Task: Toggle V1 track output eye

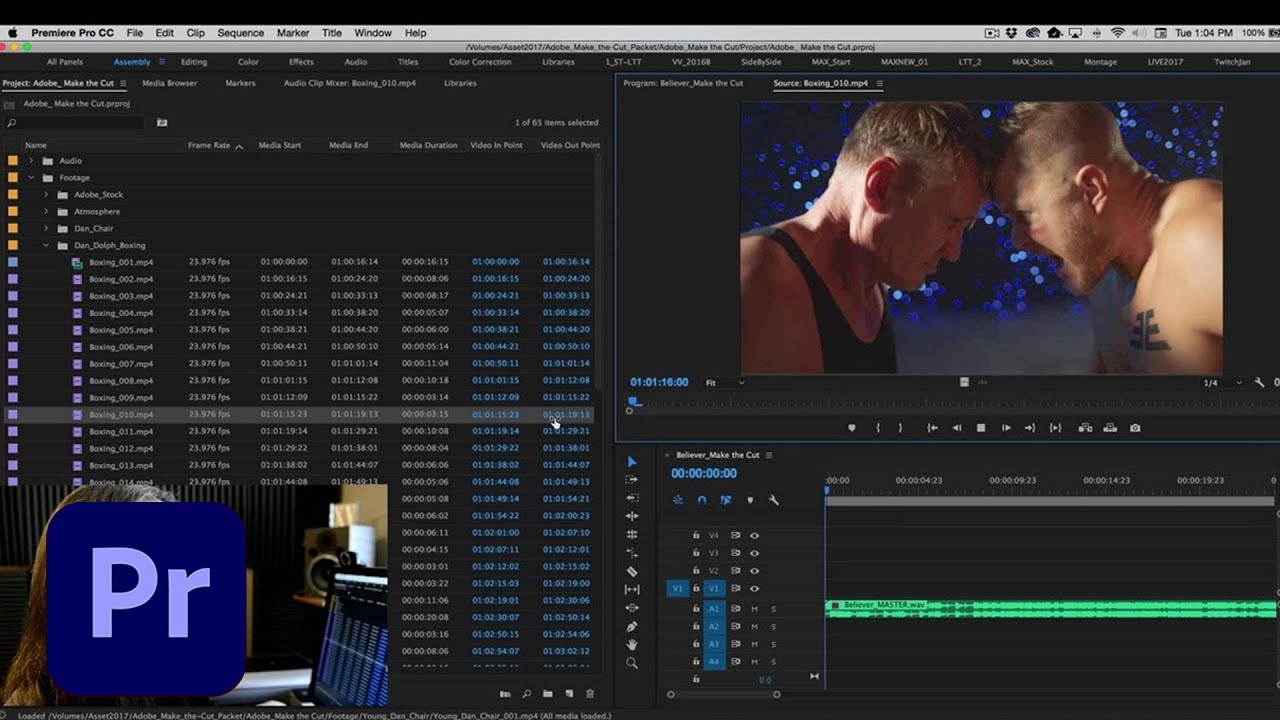Action: click(x=754, y=589)
